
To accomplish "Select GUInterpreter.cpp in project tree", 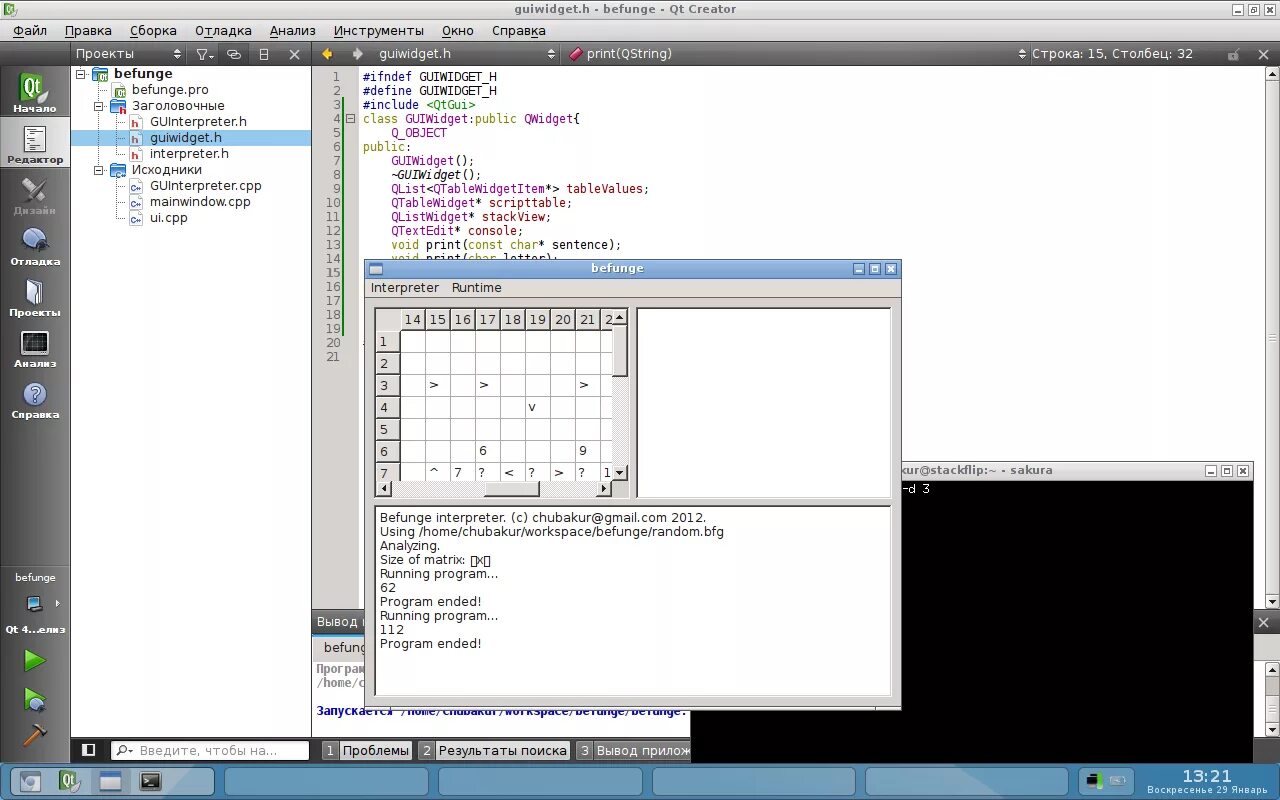I will [x=206, y=186].
